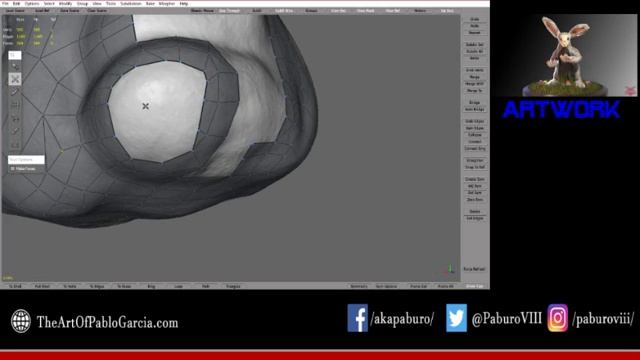Click the Spin Edges button

tap(475, 128)
